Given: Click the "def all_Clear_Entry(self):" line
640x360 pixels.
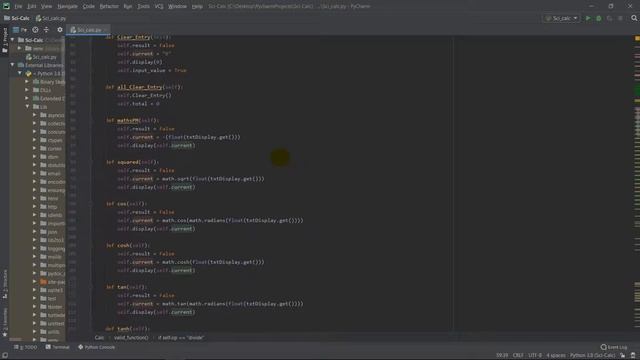Looking at the screenshot, I should click(x=144, y=87).
